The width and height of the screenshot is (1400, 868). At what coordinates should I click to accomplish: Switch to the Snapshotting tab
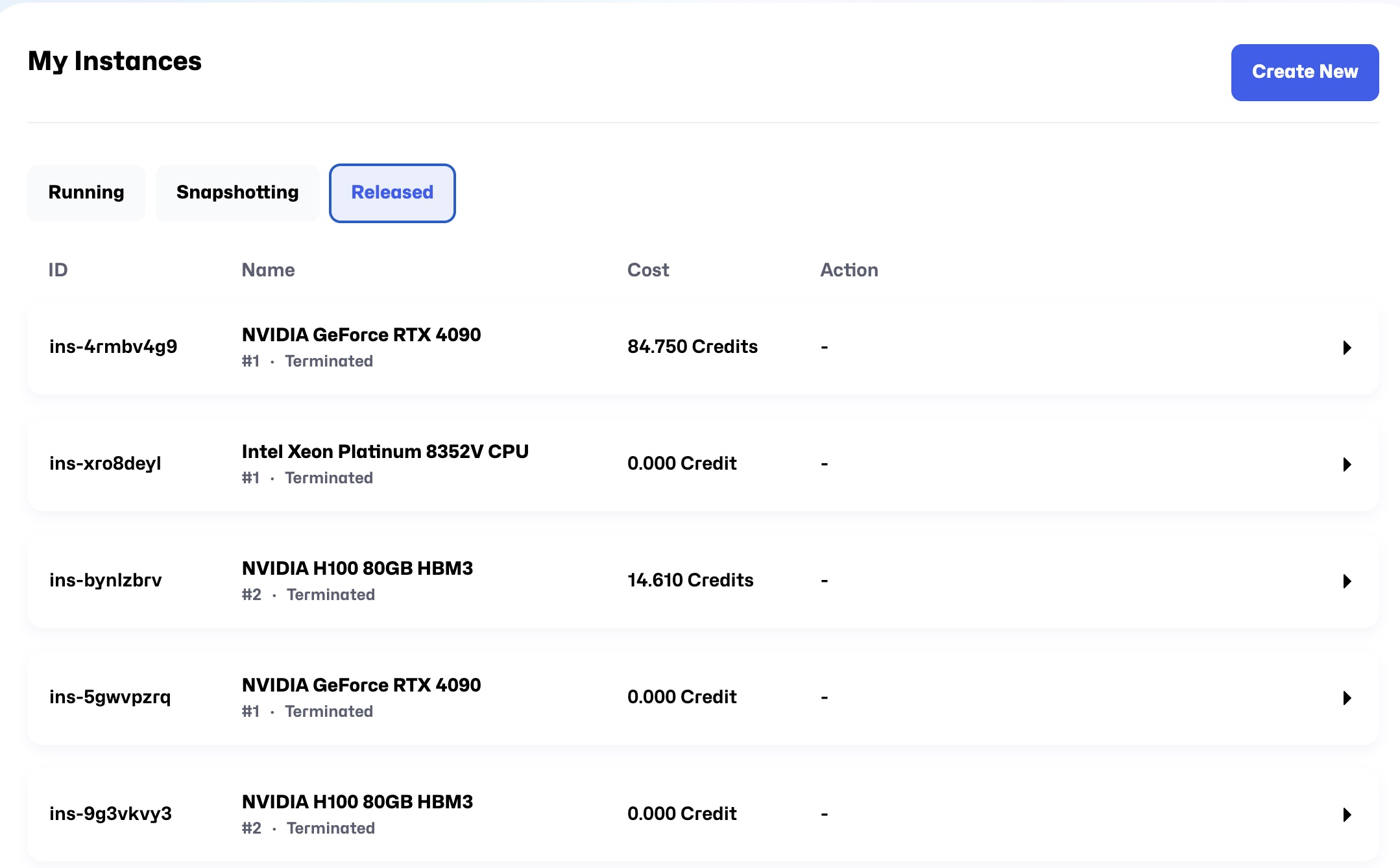237,193
